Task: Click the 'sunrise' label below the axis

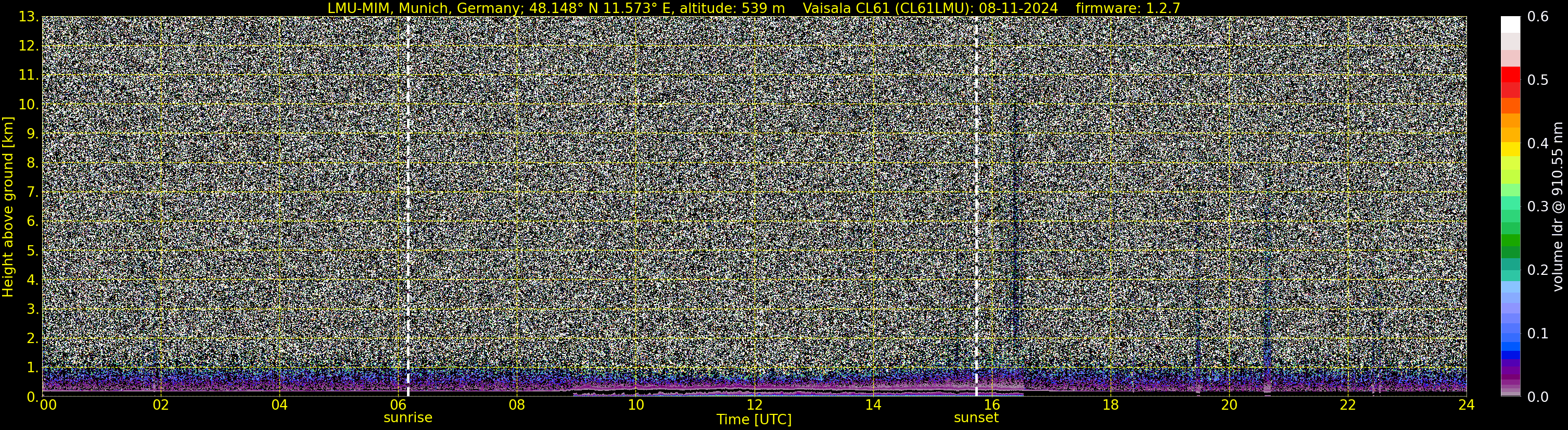Action: (x=408, y=418)
